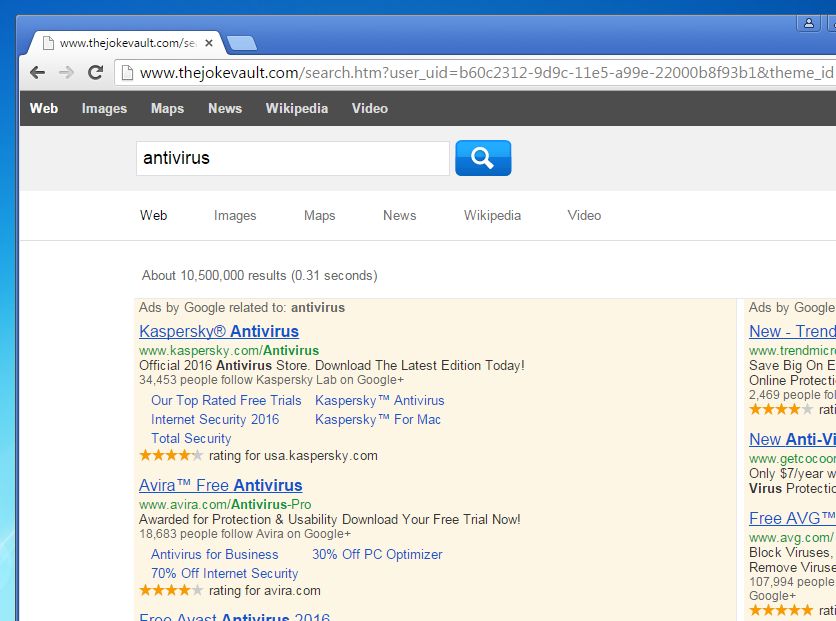Open the Kaspersky™ For Mac link

pos(378,420)
